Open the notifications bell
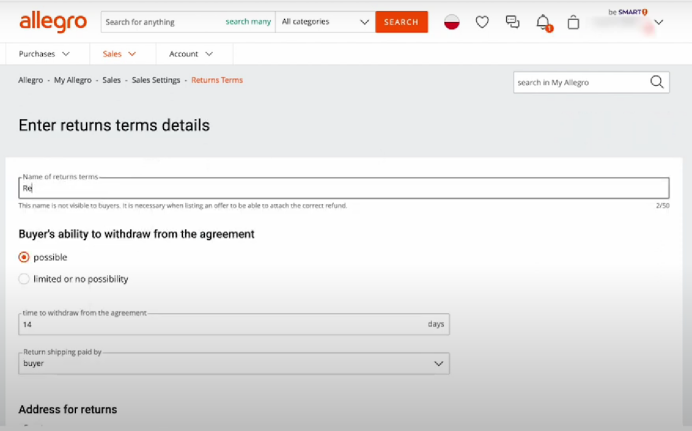Viewport: 692px width, 431px height. pos(543,22)
